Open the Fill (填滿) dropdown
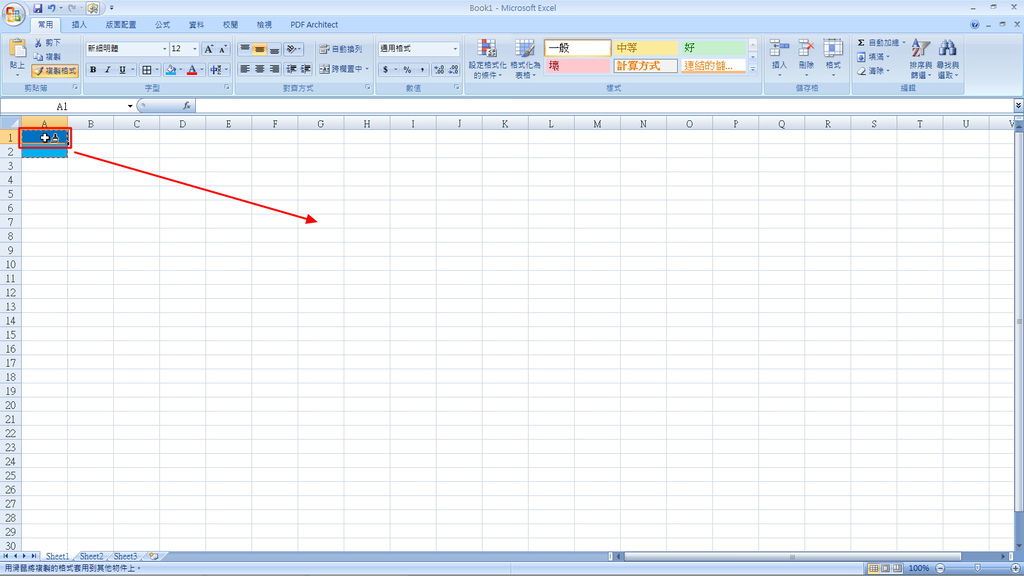The image size is (1024, 576). [874, 57]
